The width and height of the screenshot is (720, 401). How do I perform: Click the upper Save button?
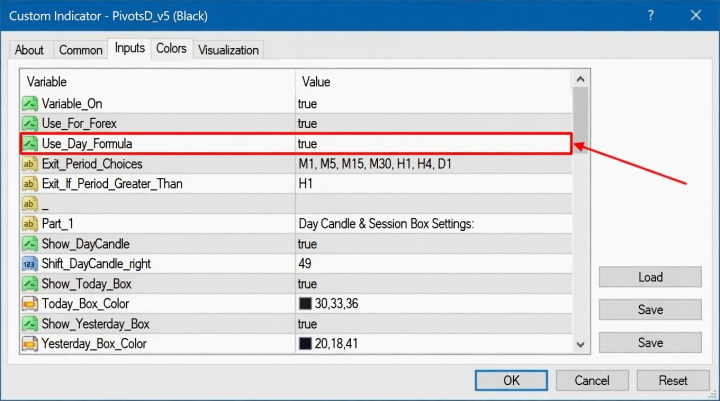[650, 310]
